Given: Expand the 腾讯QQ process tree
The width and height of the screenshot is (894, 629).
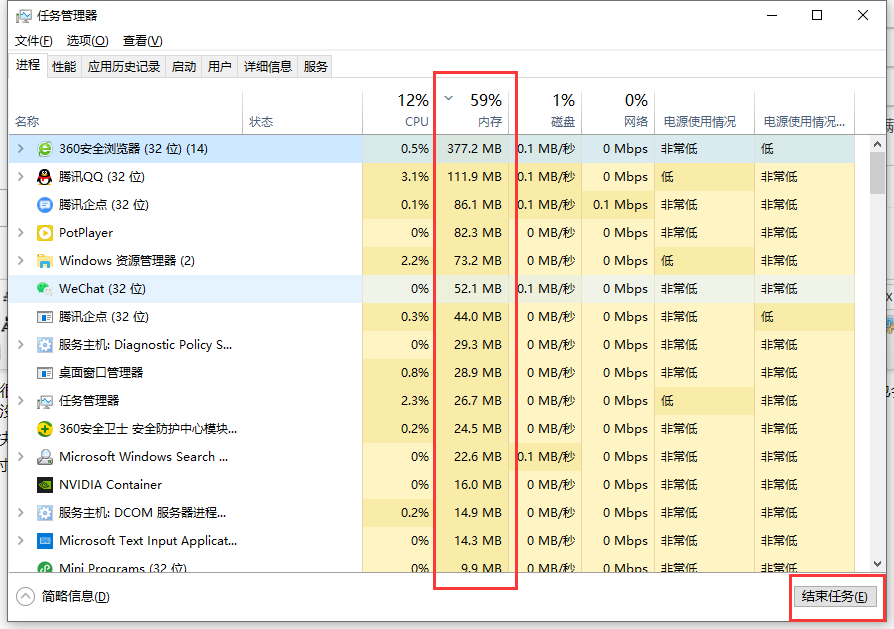Looking at the screenshot, I should point(21,177).
